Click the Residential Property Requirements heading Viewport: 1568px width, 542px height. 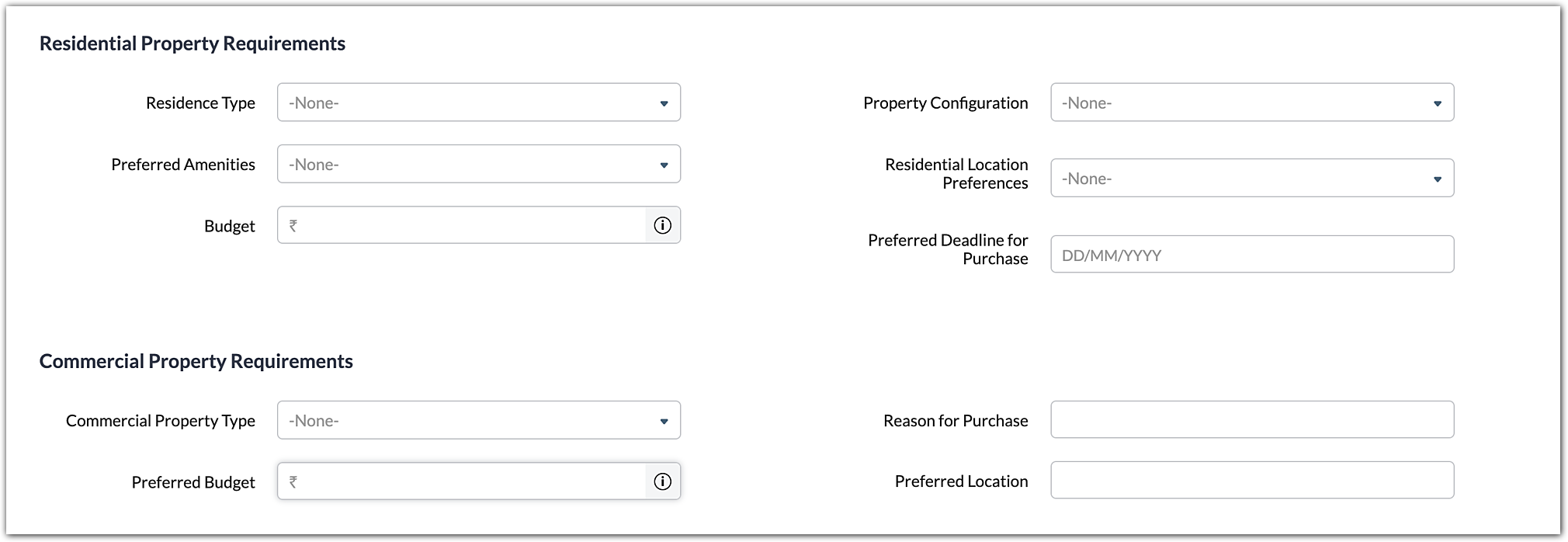click(x=193, y=43)
